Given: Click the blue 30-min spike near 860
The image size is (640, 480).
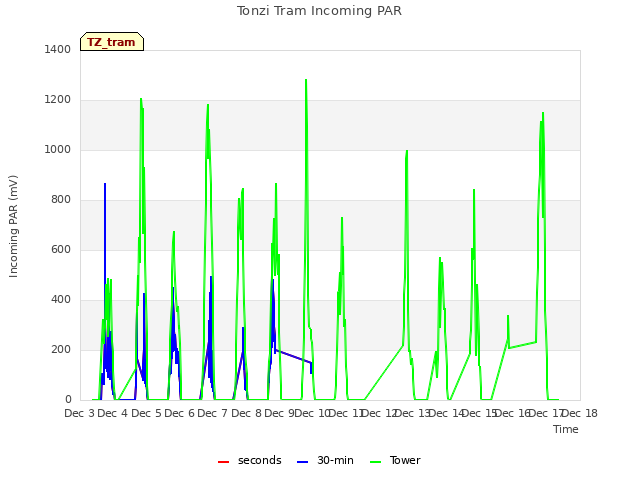Looking at the screenshot, I should (x=105, y=184).
